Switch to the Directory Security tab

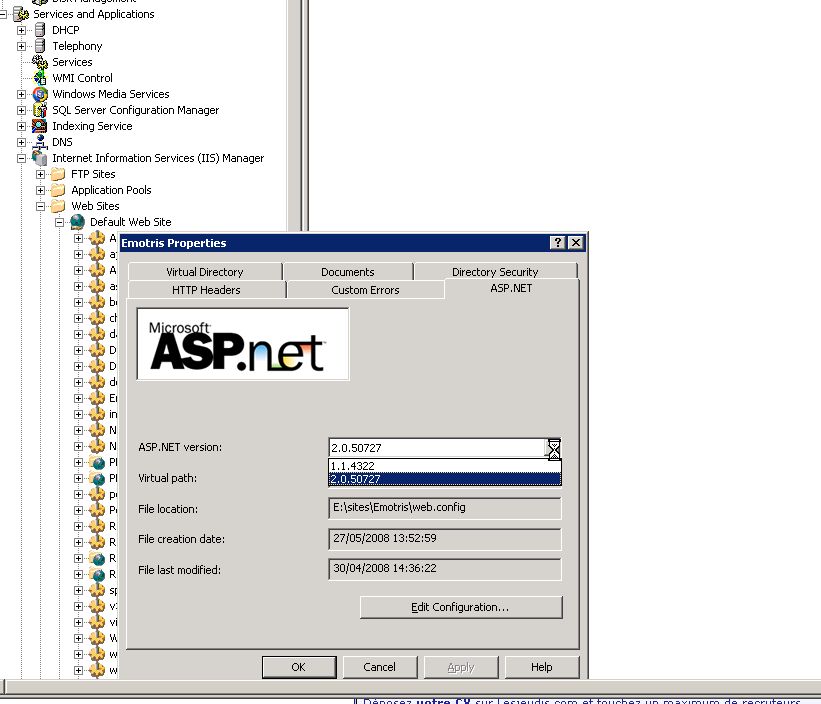(495, 272)
